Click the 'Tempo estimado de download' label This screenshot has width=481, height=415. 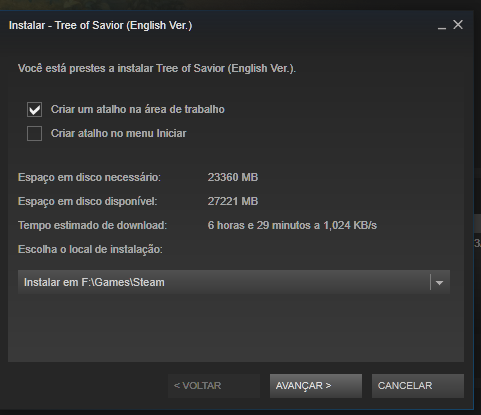click(92, 225)
